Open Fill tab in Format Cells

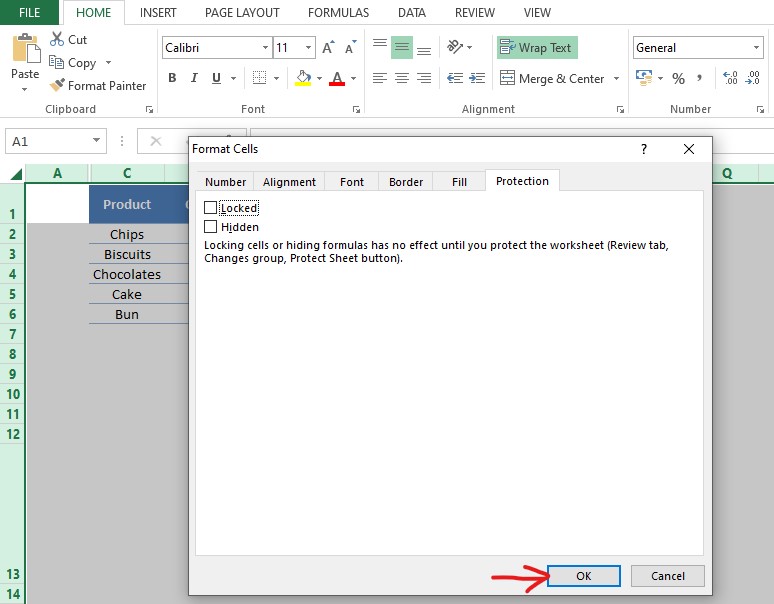click(459, 182)
